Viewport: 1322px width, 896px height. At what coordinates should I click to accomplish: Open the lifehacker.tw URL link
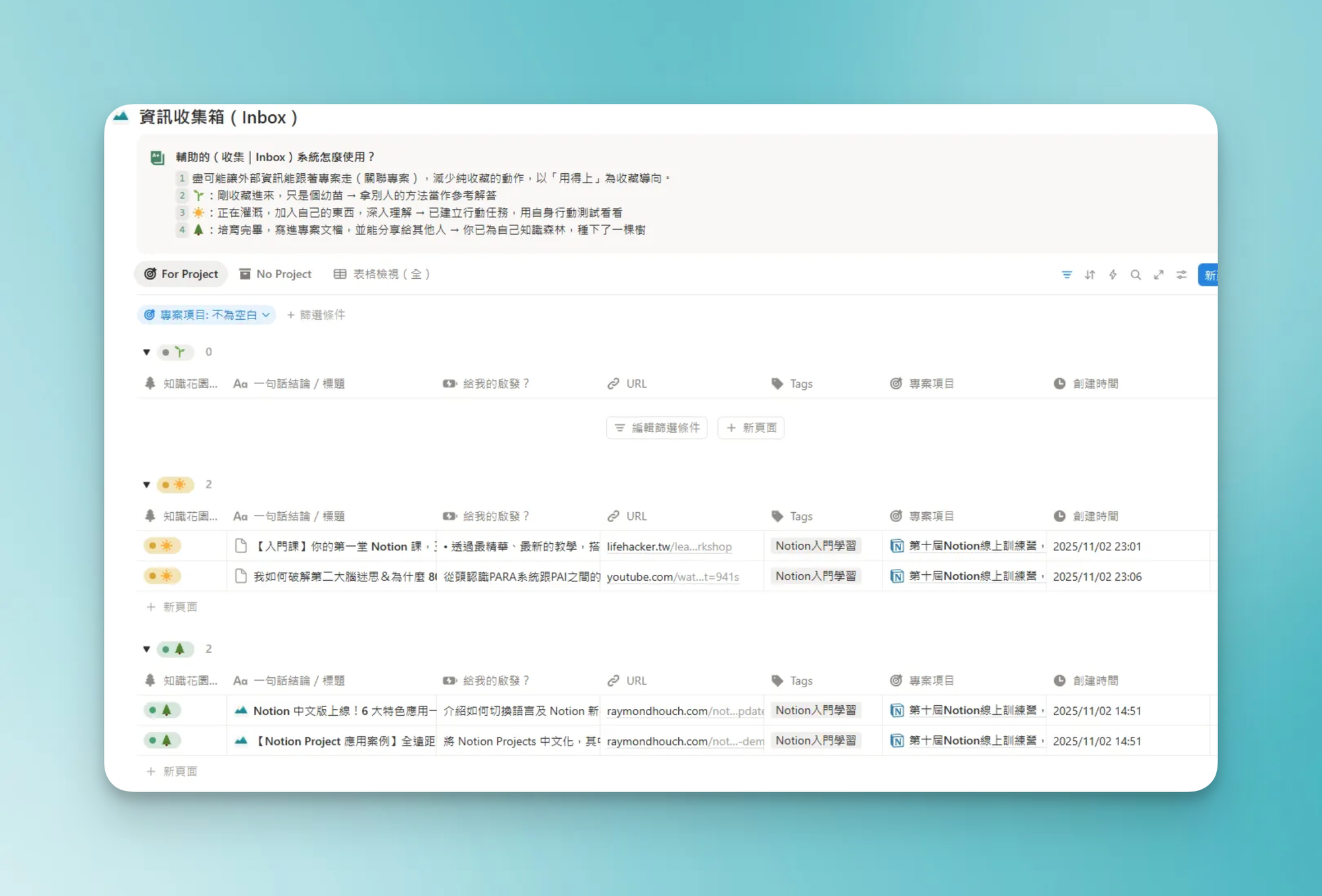click(669, 546)
